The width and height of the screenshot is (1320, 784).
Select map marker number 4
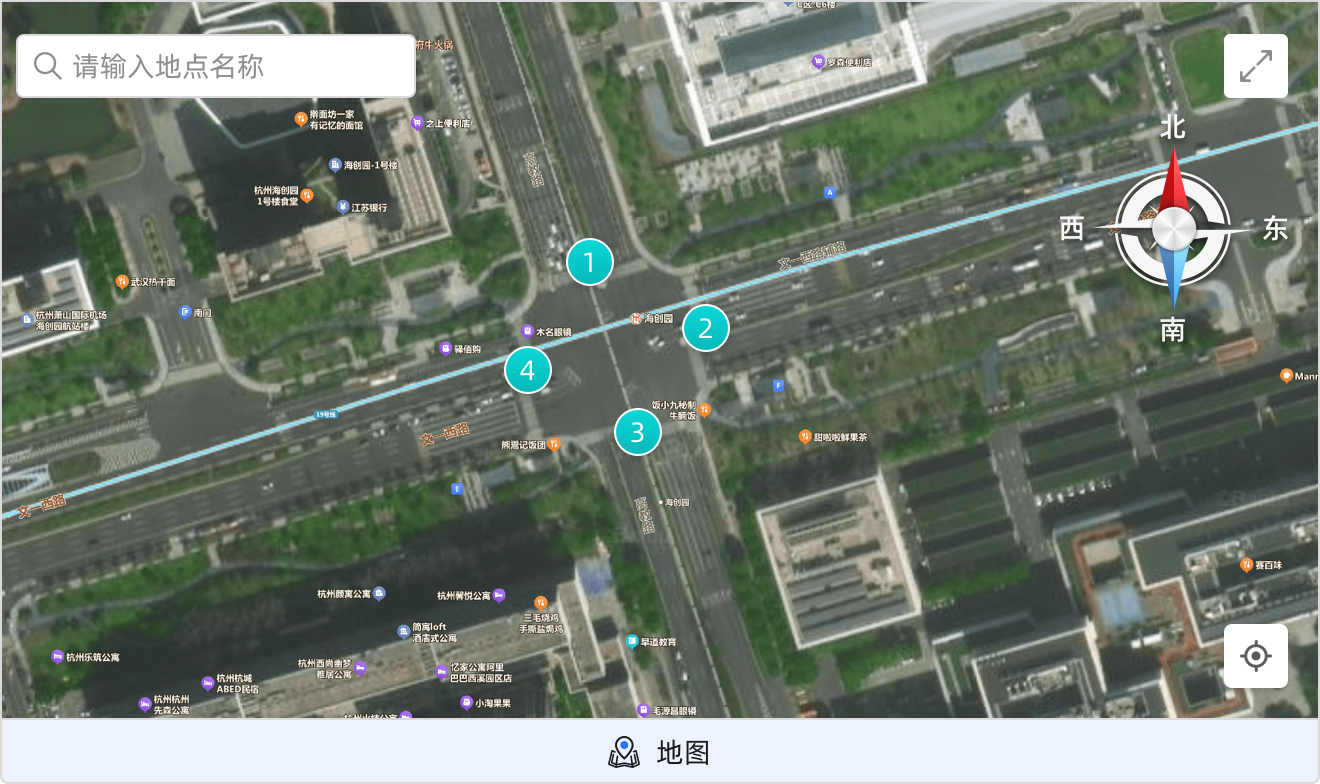pyautogui.click(x=528, y=370)
